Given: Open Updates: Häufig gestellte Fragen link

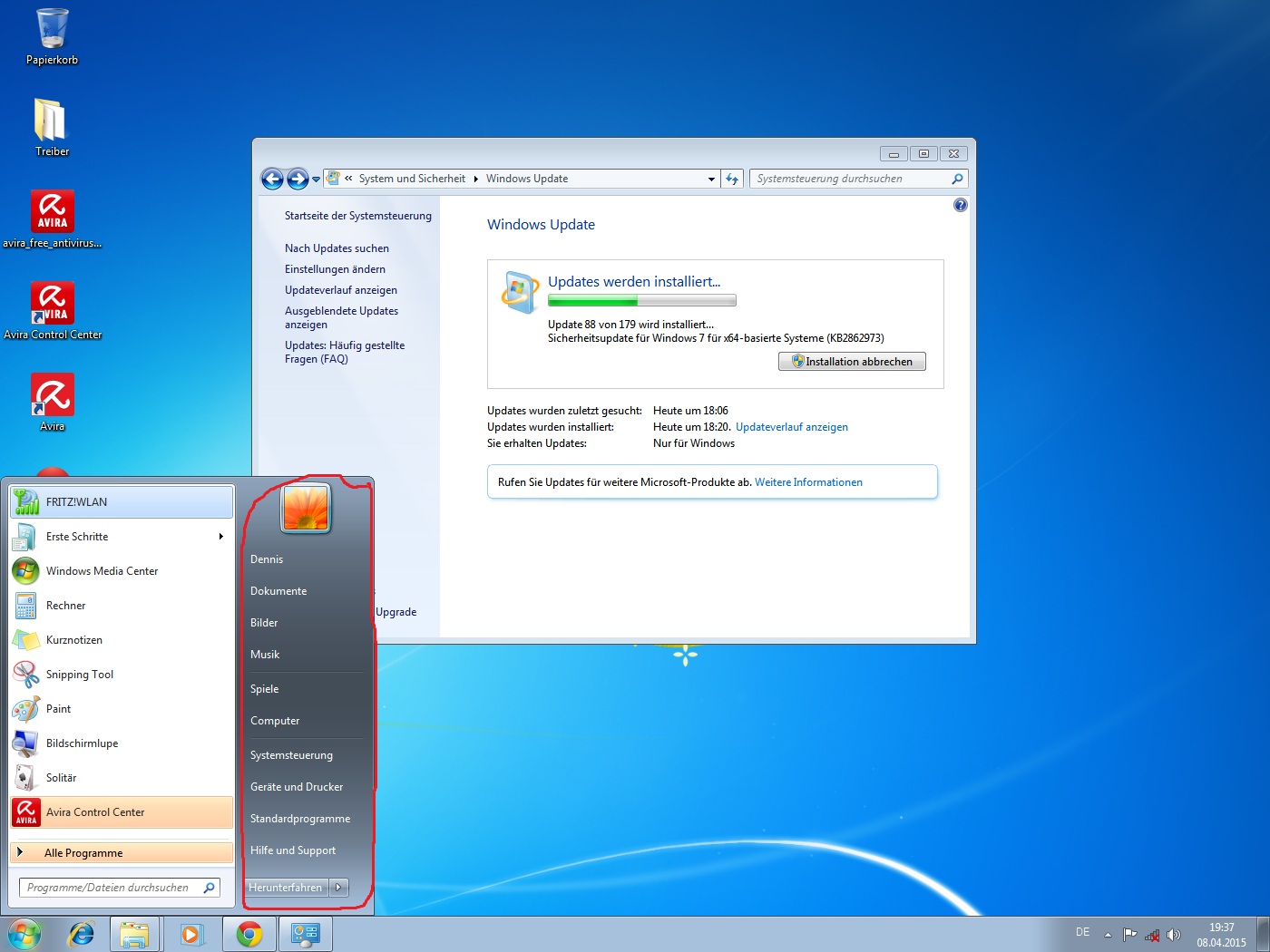Looking at the screenshot, I should (345, 352).
